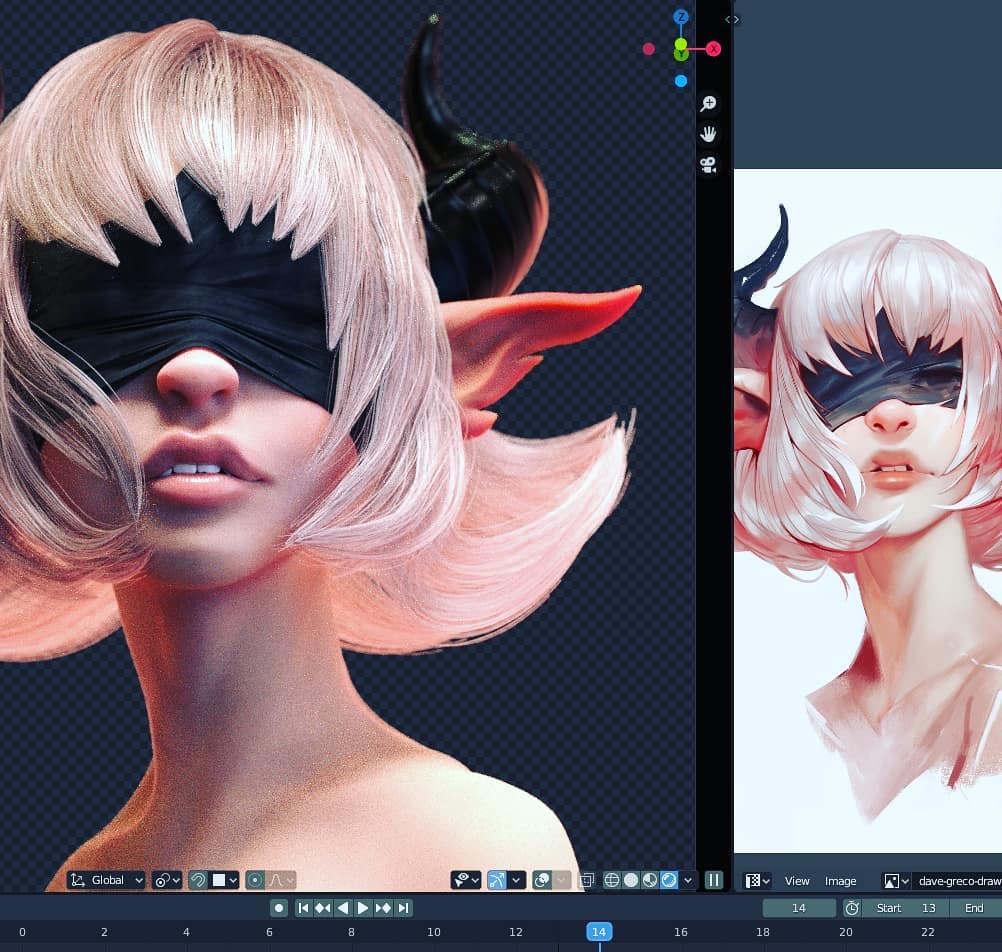The image size is (1002, 952).
Task: Toggle the show gizmo button
Action: point(497,880)
